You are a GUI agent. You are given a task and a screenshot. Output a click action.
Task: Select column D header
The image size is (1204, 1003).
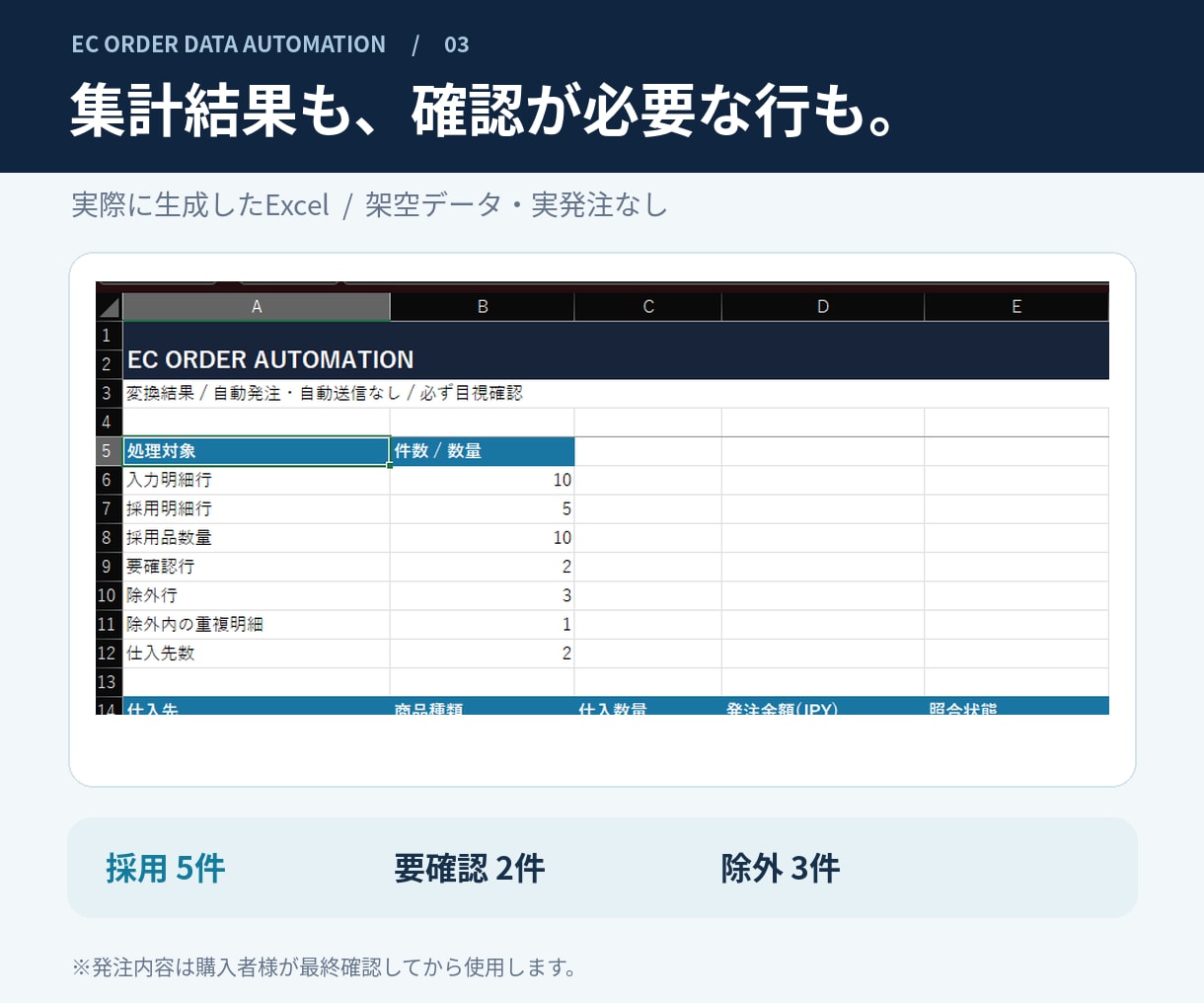tap(823, 307)
